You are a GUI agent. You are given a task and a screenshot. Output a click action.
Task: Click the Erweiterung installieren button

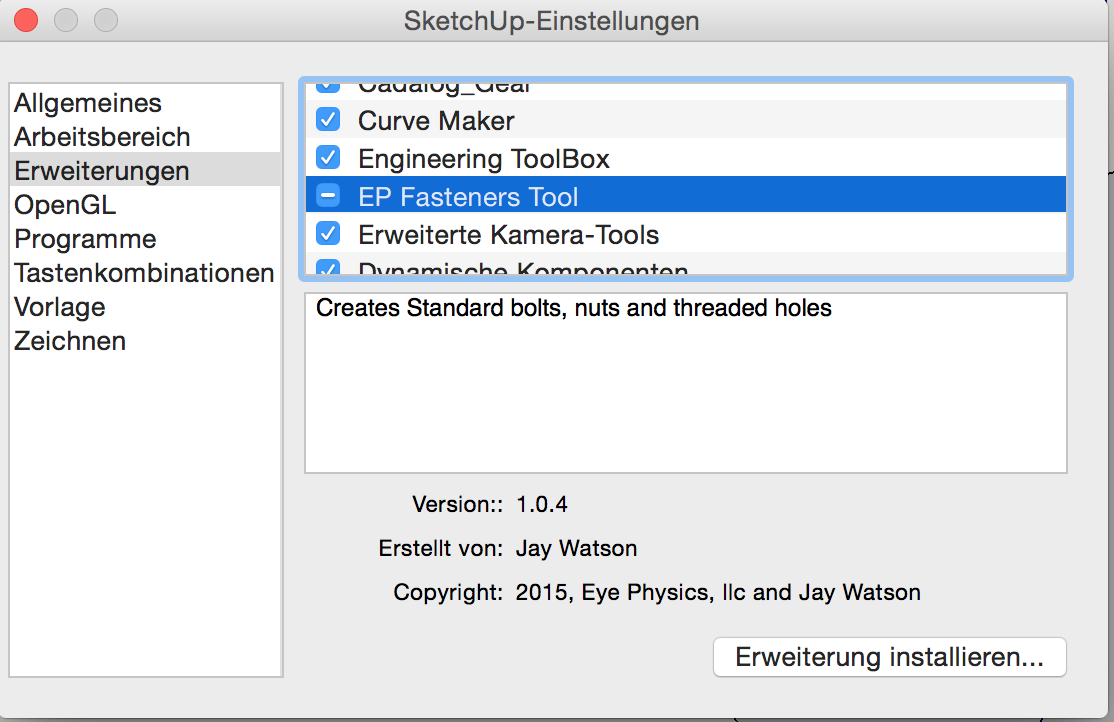(x=889, y=657)
